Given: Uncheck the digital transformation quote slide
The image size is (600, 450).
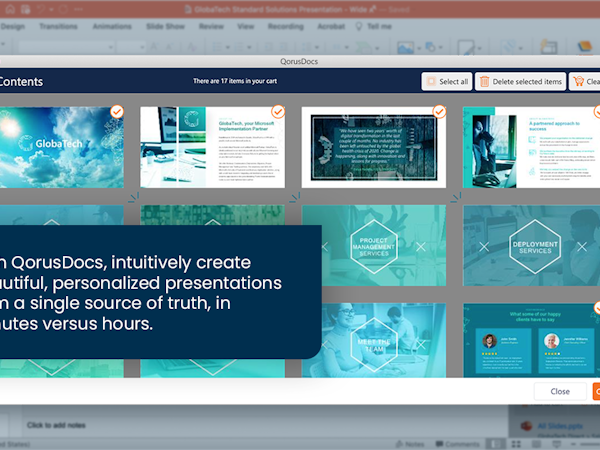Looking at the screenshot, I should point(438,111).
